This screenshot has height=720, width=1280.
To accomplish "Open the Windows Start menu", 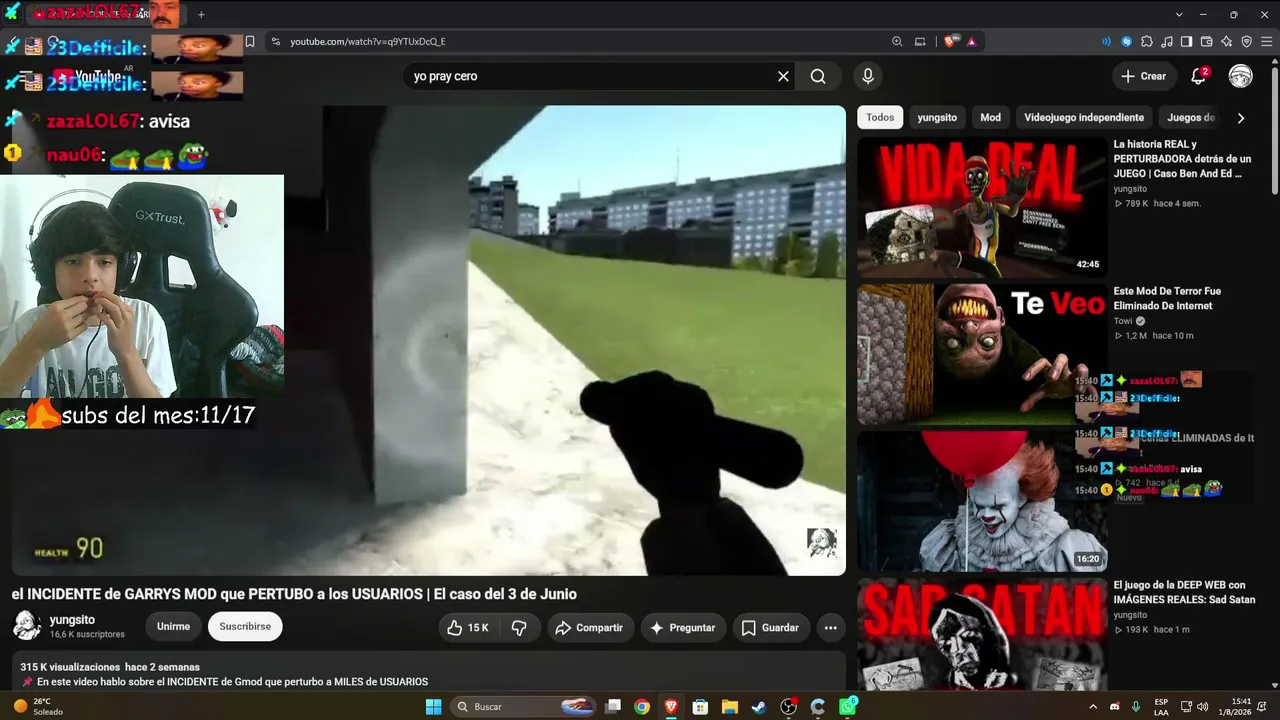I will click(x=433, y=707).
